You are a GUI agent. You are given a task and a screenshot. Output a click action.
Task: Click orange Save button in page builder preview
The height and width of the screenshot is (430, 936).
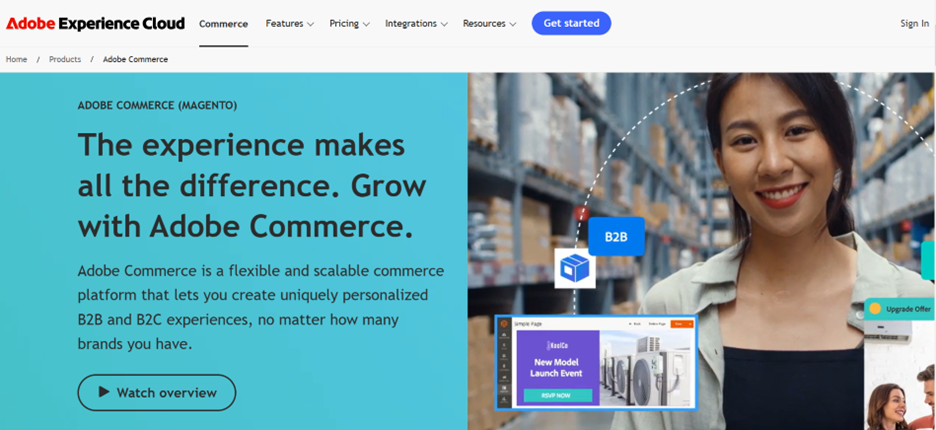tap(682, 323)
